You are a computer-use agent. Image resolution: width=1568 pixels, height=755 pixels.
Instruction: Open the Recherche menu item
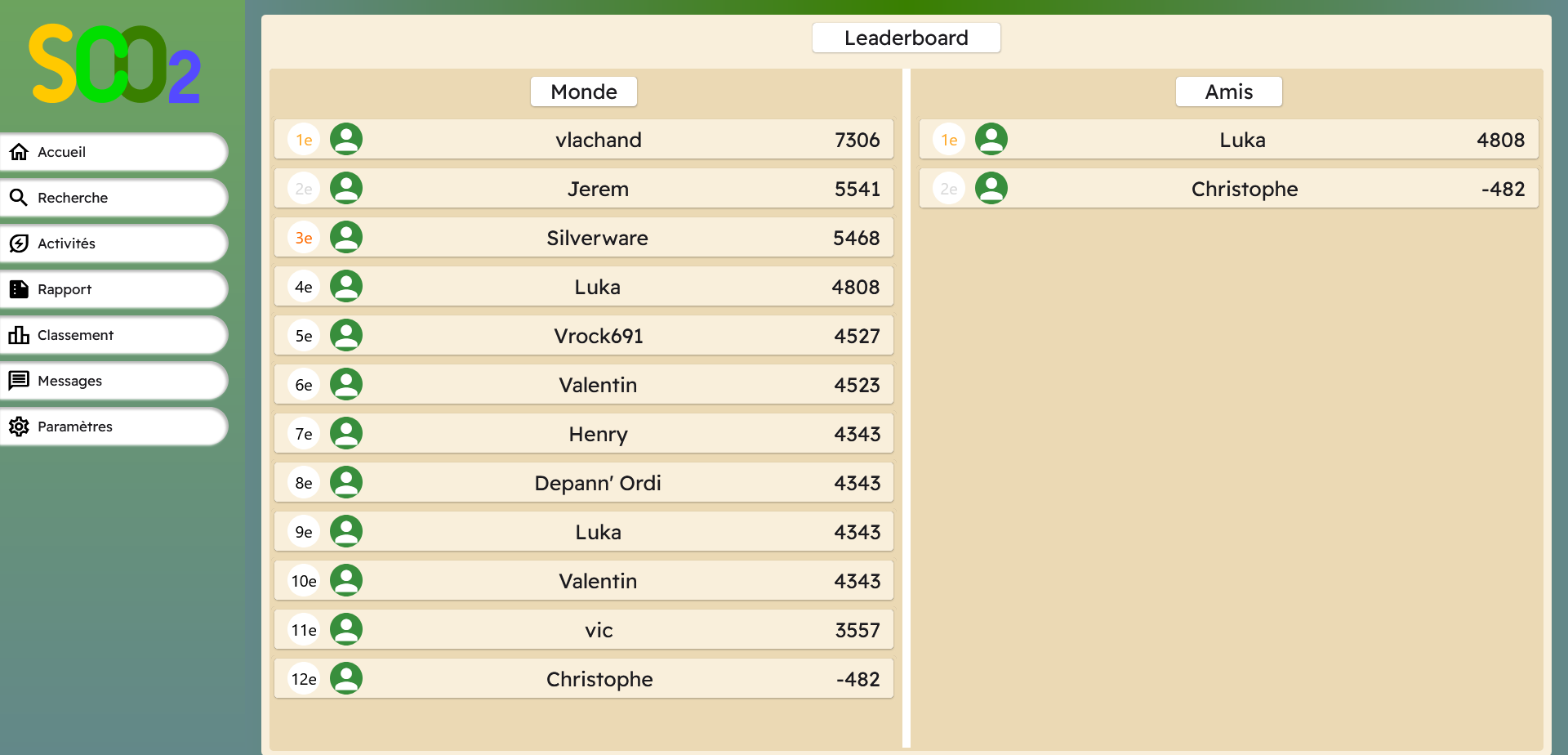(x=114, y=198)
